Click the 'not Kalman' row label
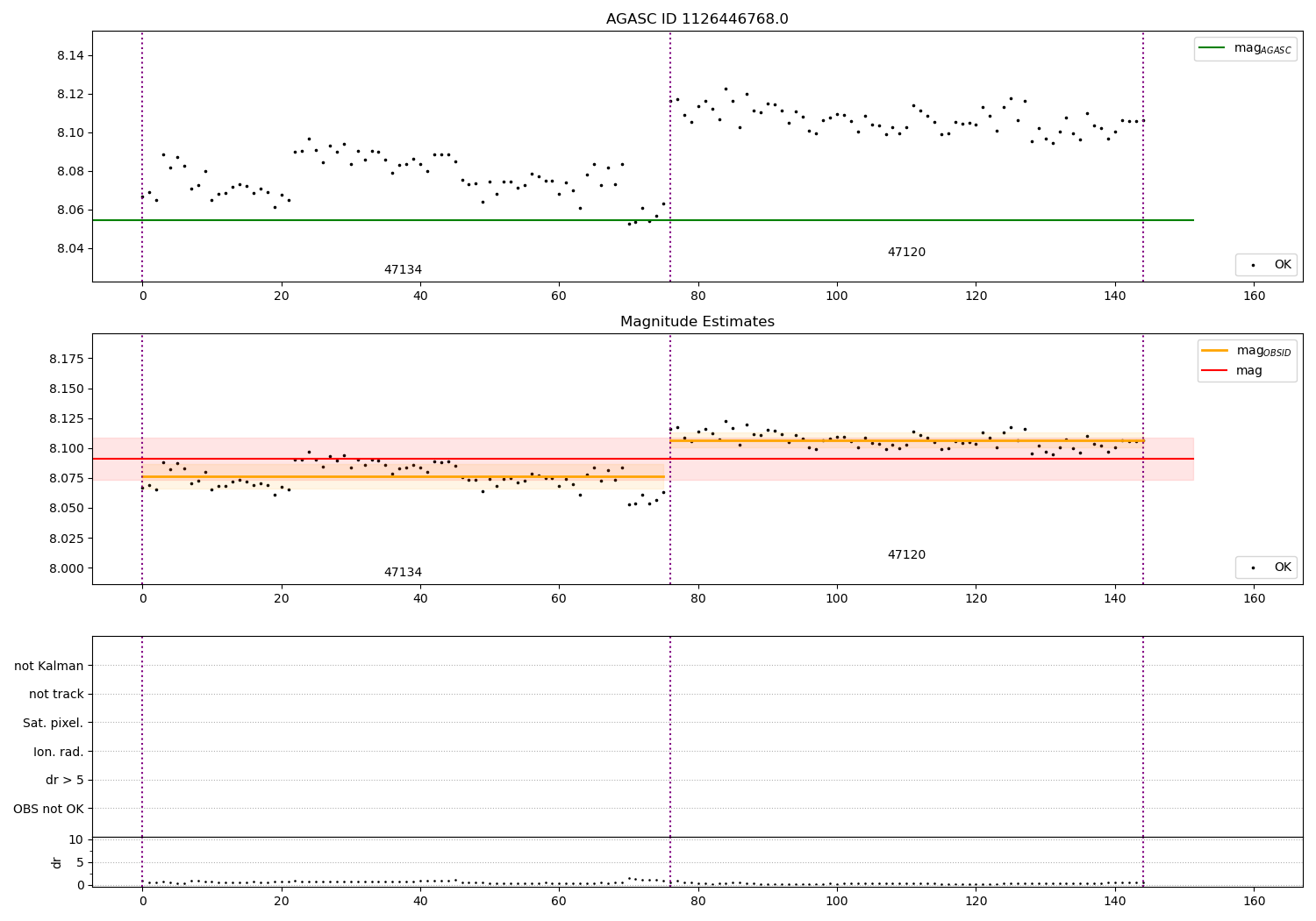This screenshot has width=1316, height=921. click(x=49, y=666)
